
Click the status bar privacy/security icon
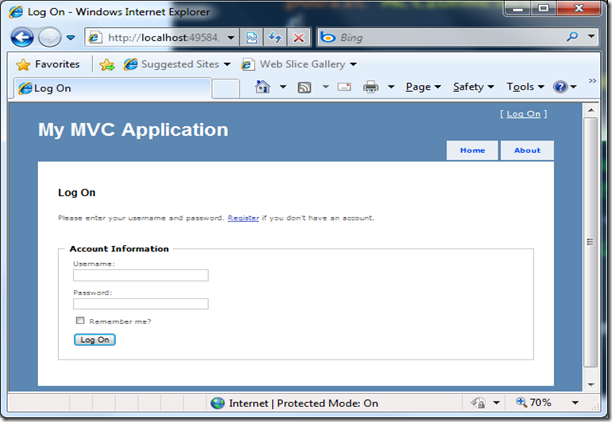(479, 402)
